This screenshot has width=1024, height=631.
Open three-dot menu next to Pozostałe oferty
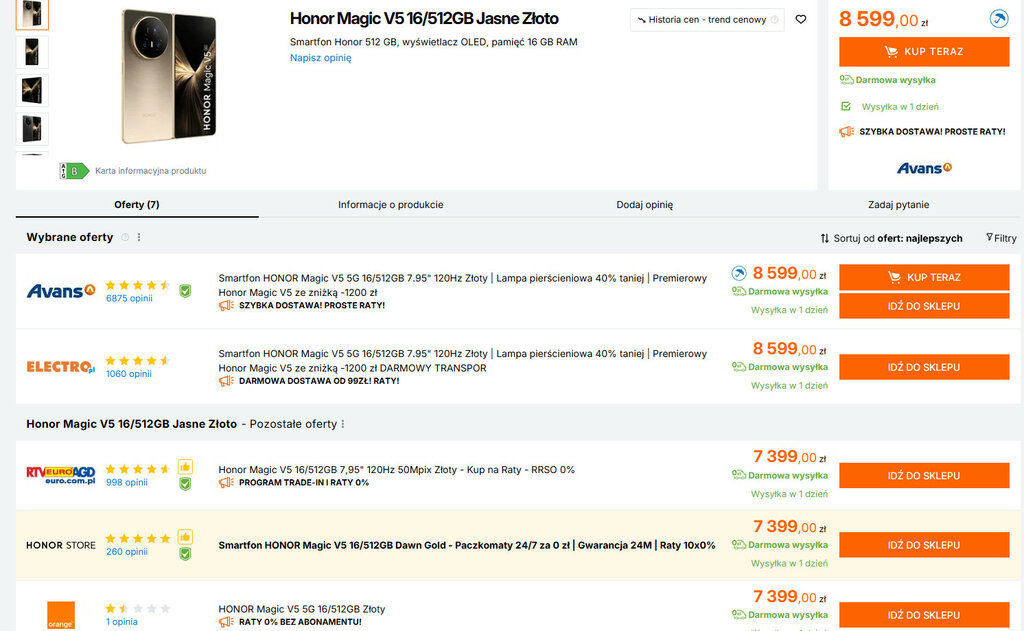(x=343, y=424)
